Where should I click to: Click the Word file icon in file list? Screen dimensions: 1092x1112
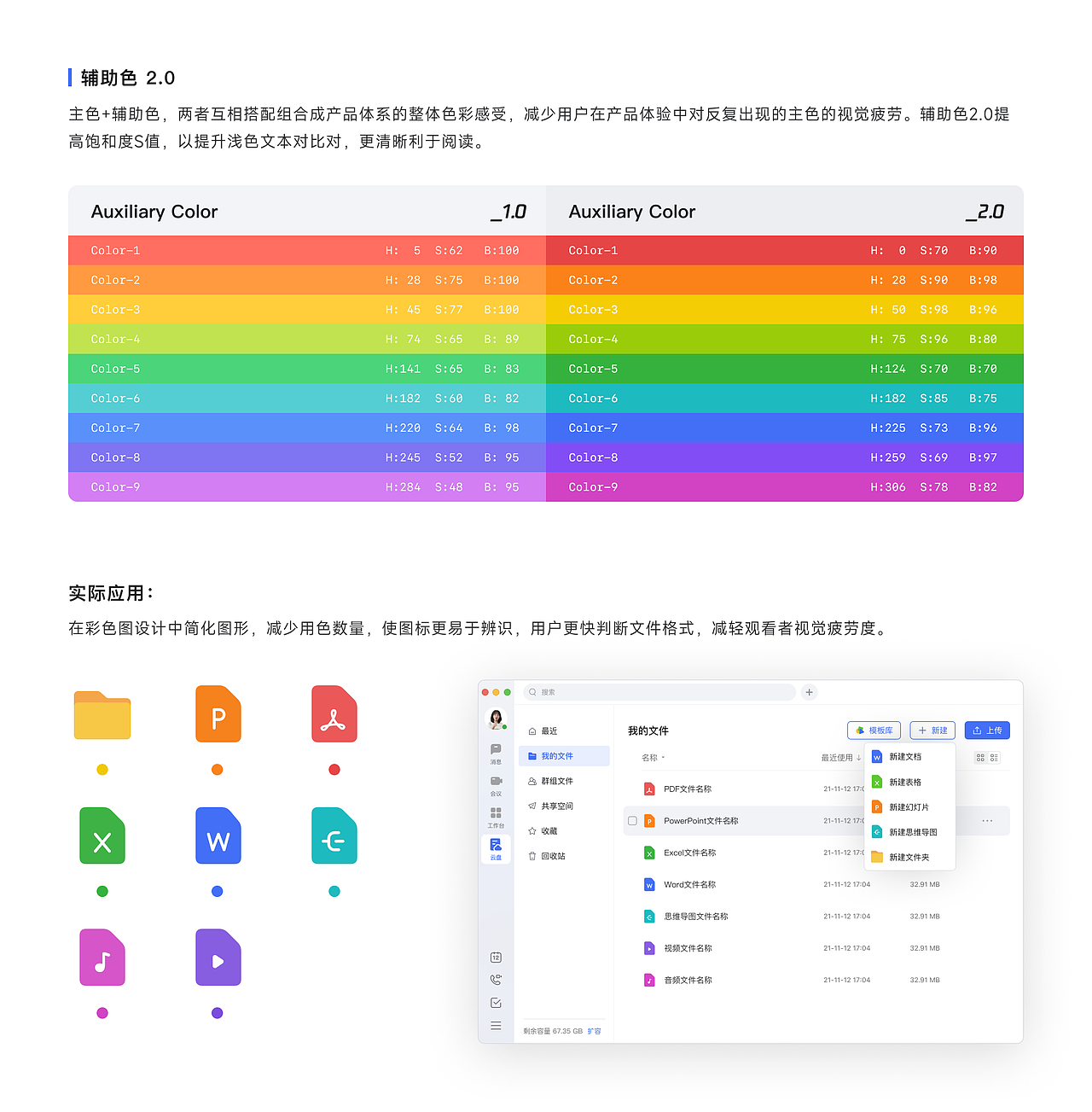[649, 885]
